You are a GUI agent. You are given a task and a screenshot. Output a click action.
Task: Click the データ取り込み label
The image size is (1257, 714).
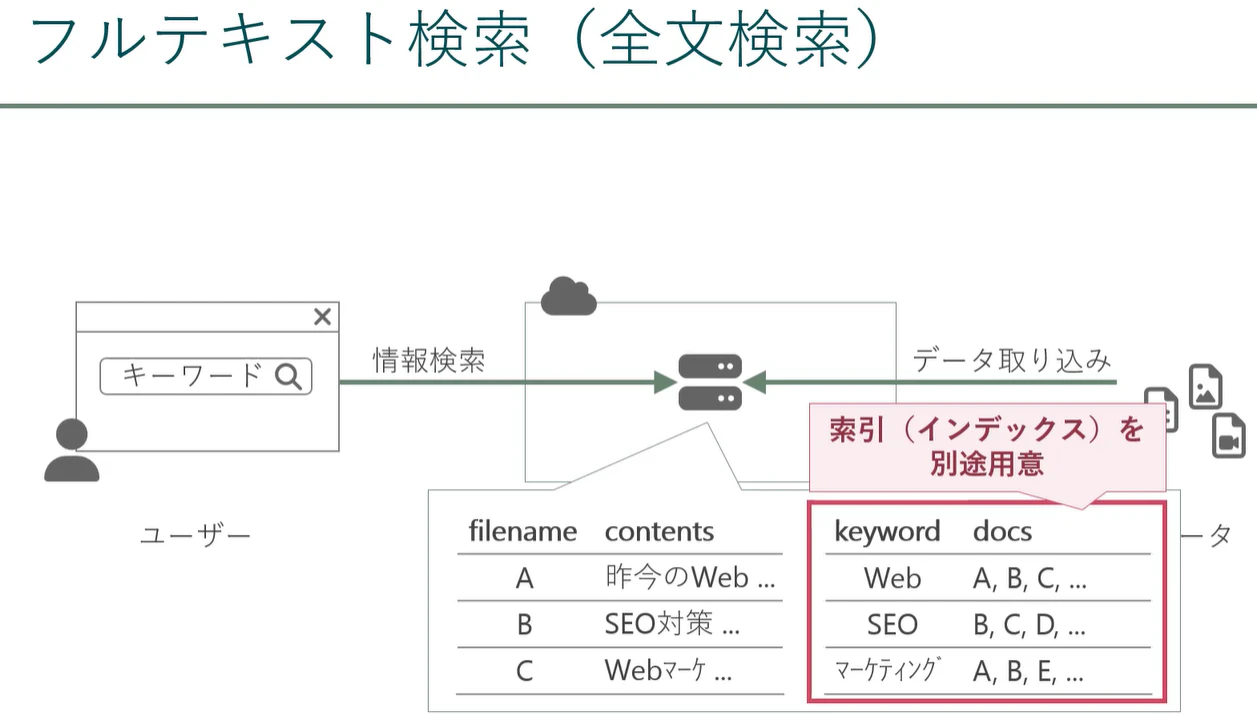click(1012, 360)
